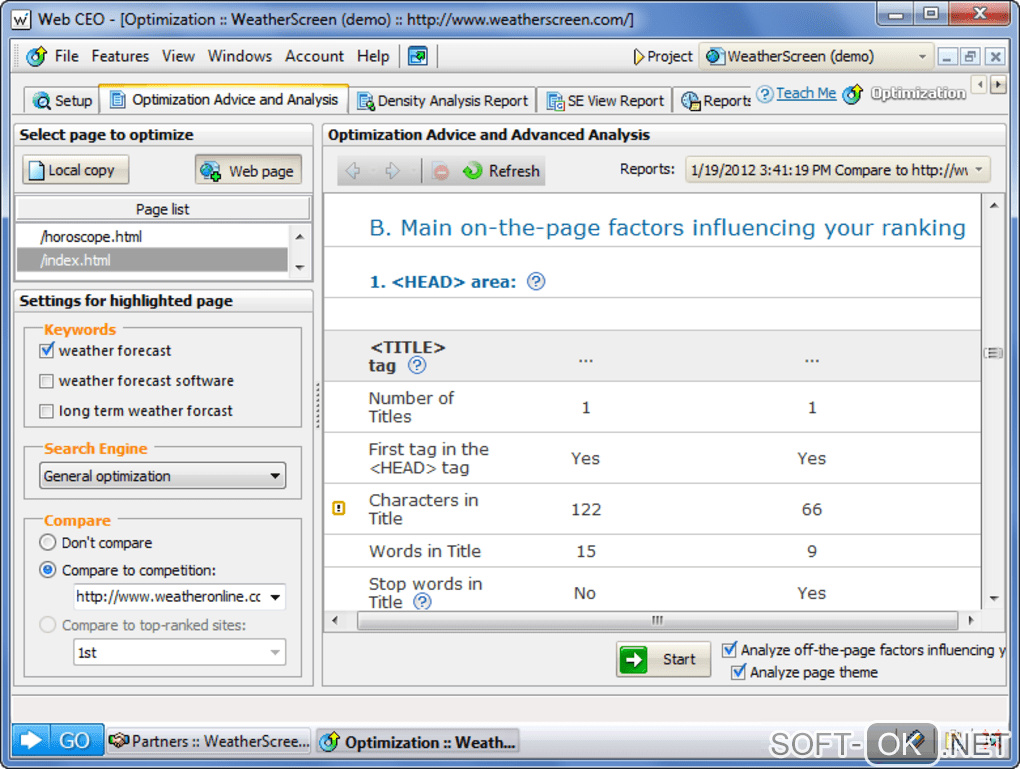Switch to the Reports tab
This screenshot has height=769, width=1020.
(x=715, y=101)
